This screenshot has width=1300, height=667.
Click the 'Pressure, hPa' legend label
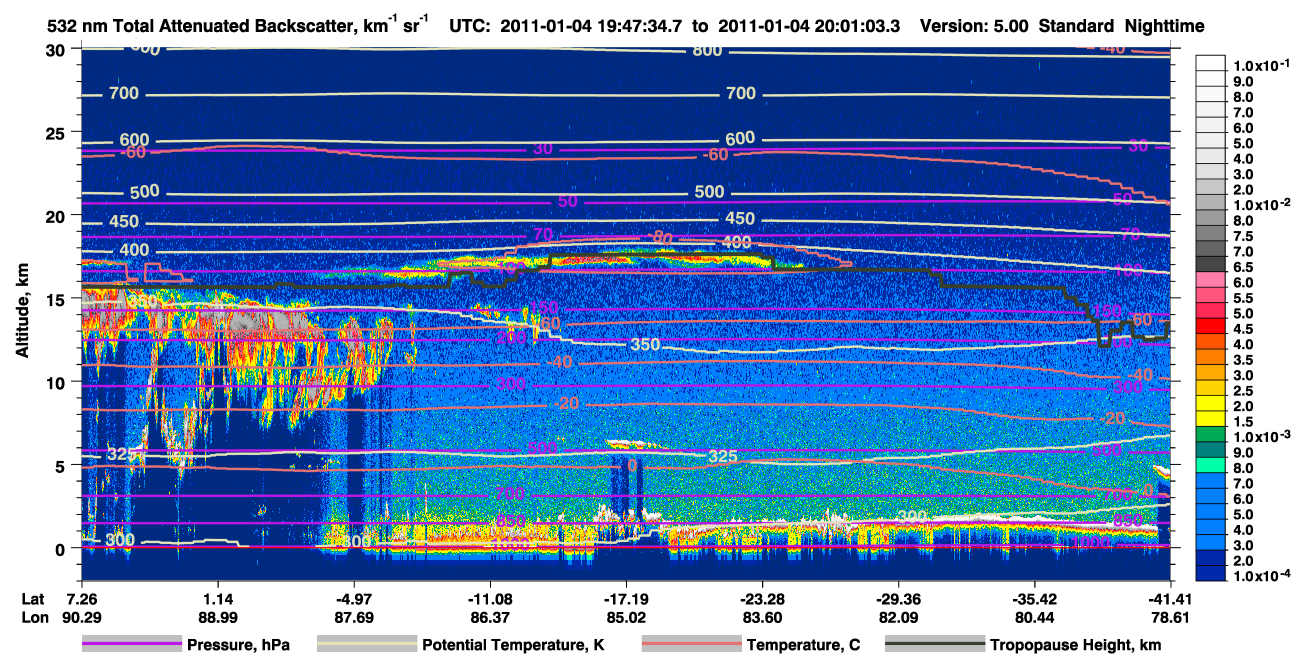[x=236, y=645]
